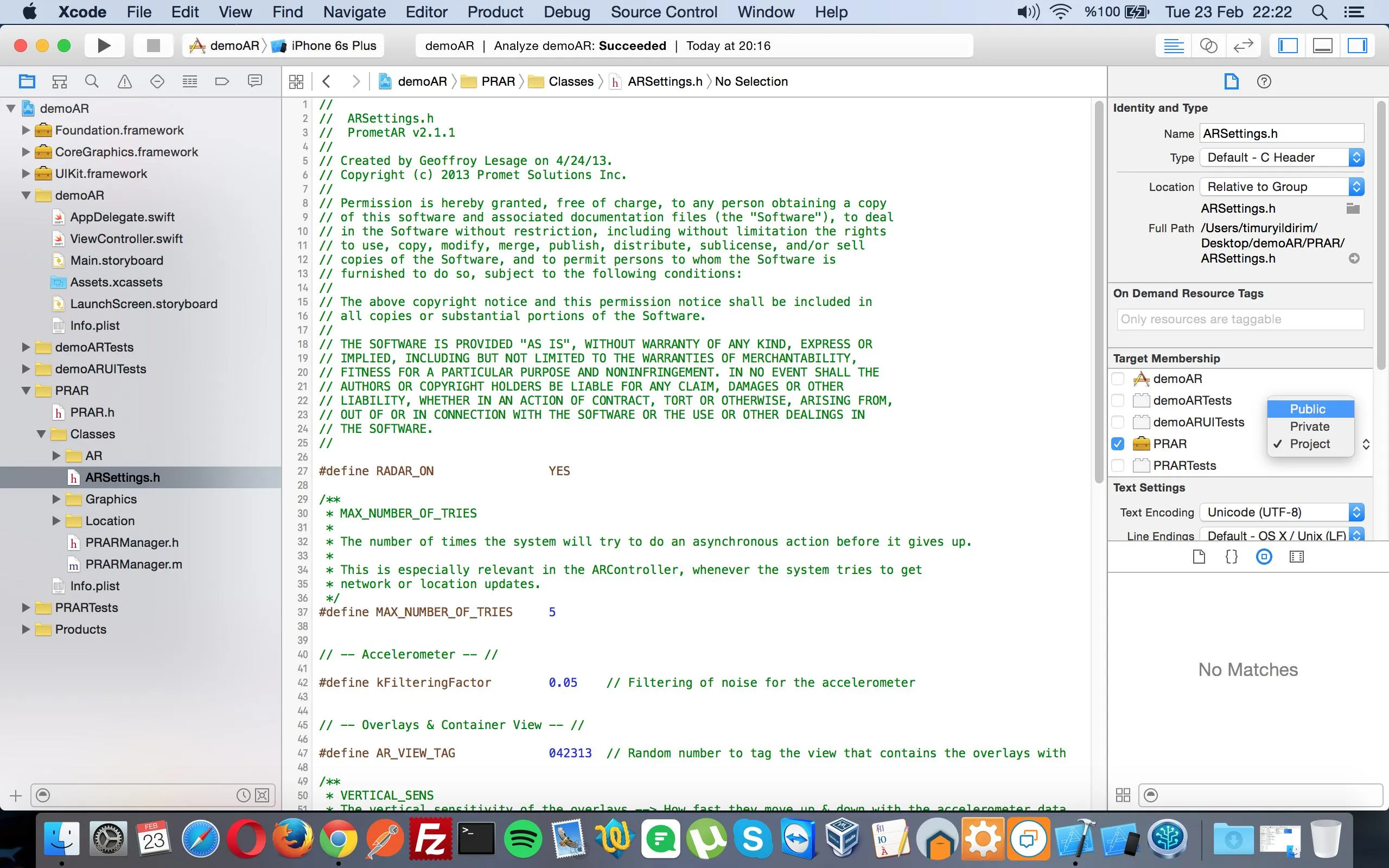Viewport: 1389px width, 868px height.
Task: Uncheck the PRAR target membership
Action: [1118, 444]
